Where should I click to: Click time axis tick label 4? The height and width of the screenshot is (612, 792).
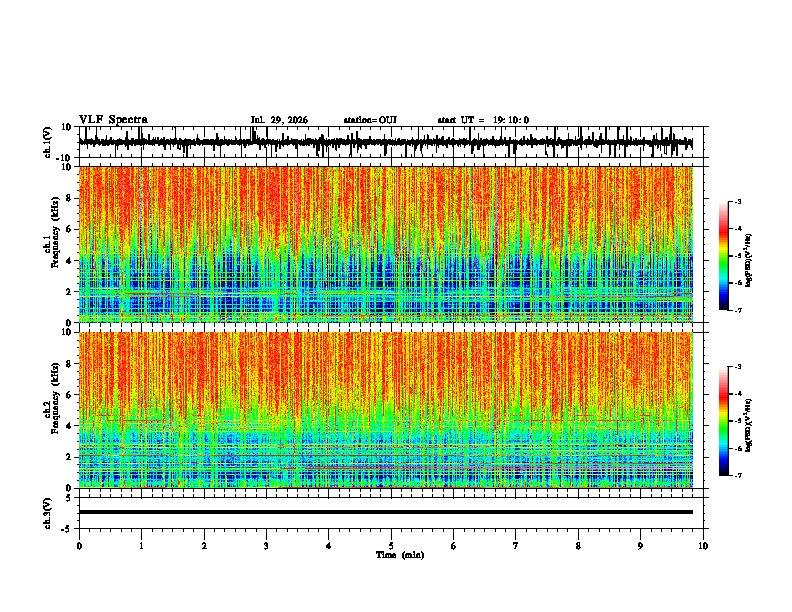point(329,546)
